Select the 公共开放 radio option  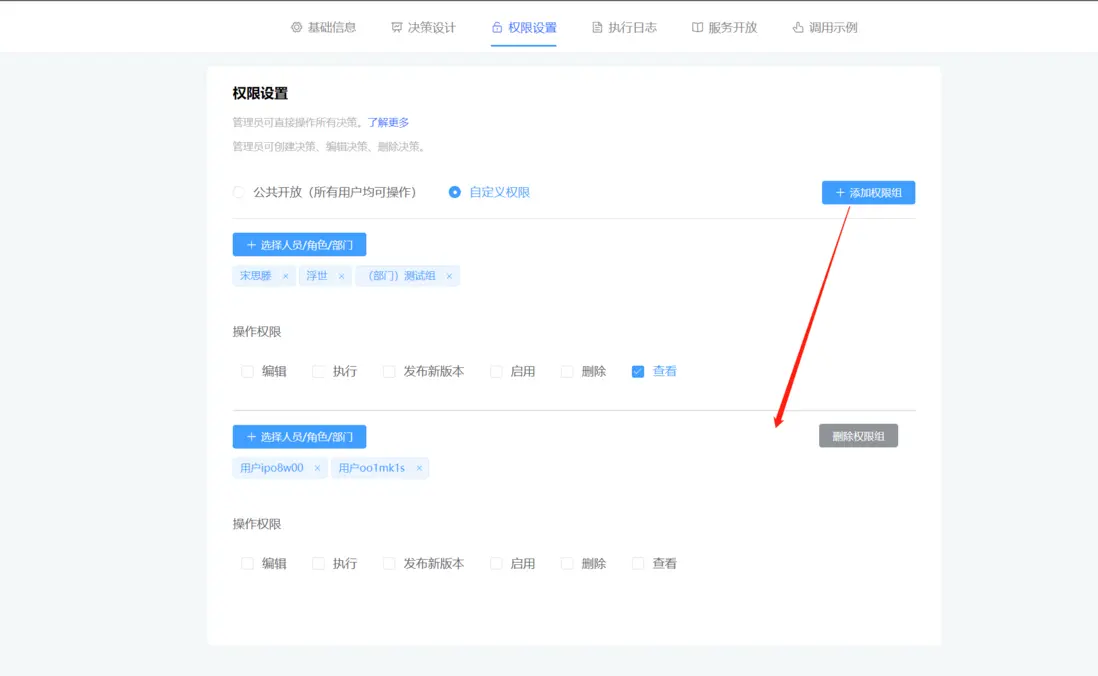pyautogui.click(x=238, y=192)
